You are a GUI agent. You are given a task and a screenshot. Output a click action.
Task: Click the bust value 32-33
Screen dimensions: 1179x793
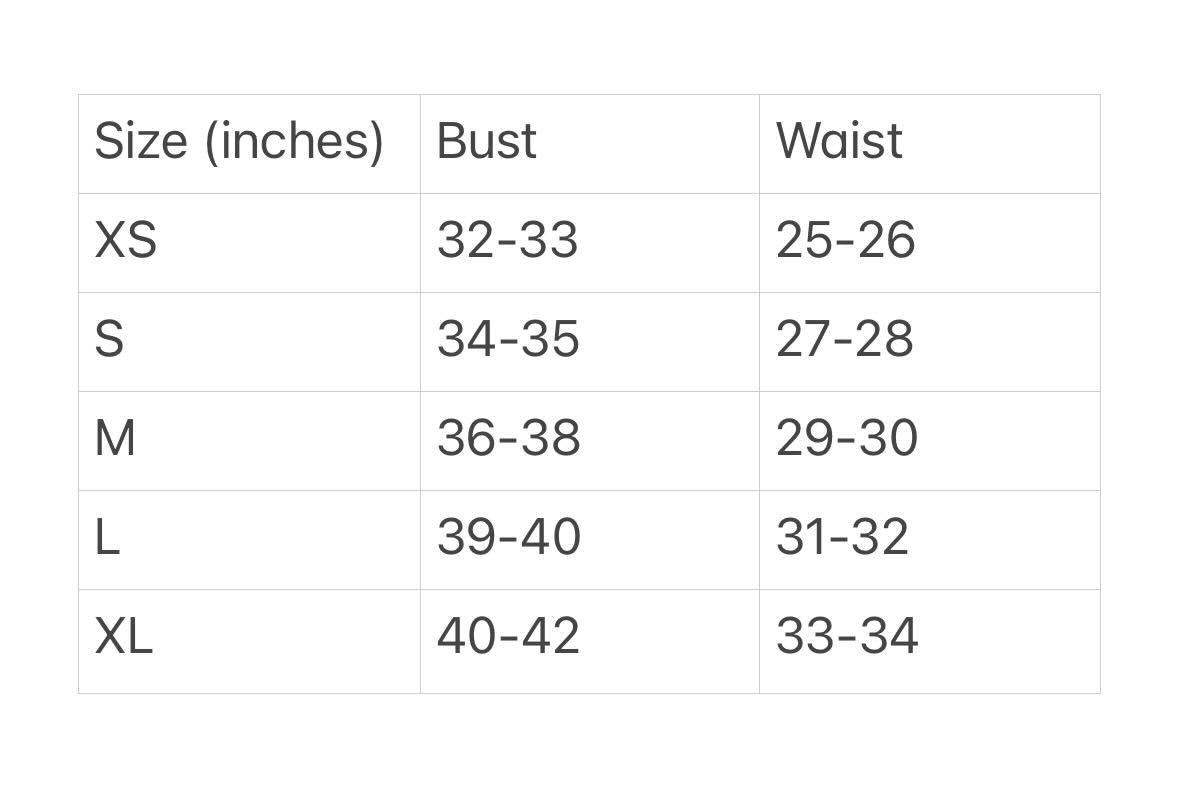507,241
